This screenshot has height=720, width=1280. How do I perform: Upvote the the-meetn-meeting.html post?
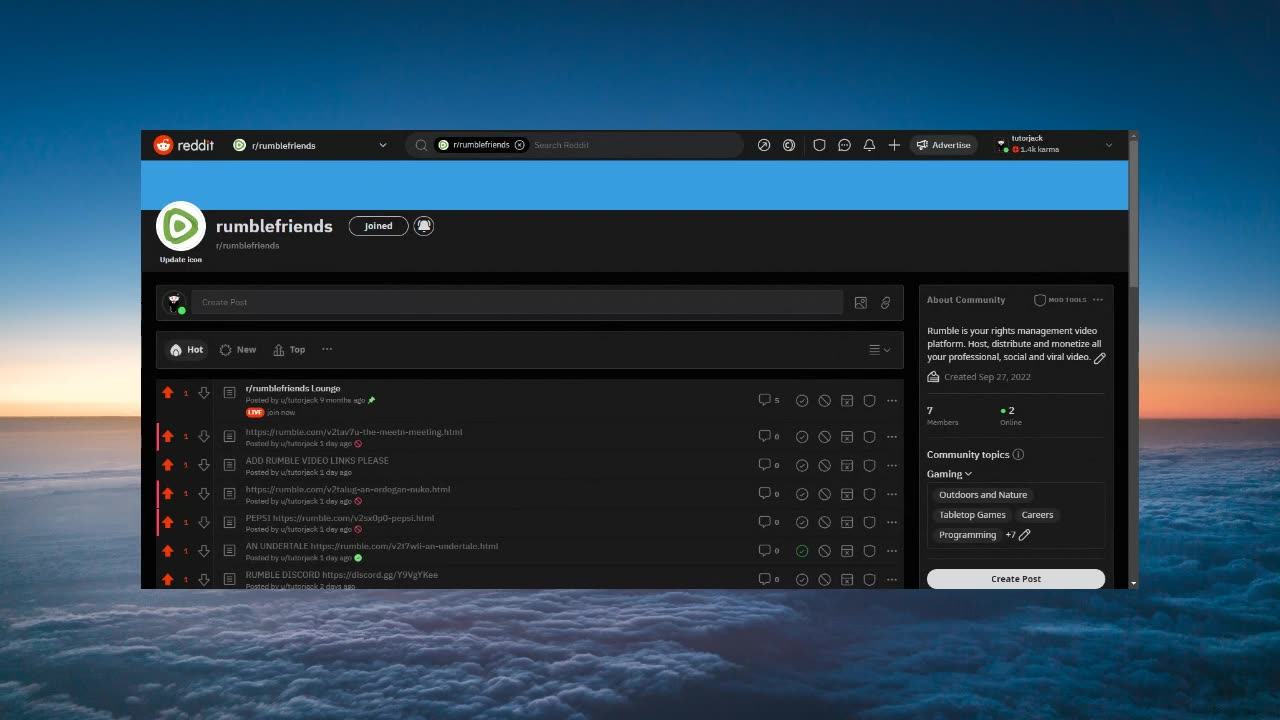pos(168,436)
